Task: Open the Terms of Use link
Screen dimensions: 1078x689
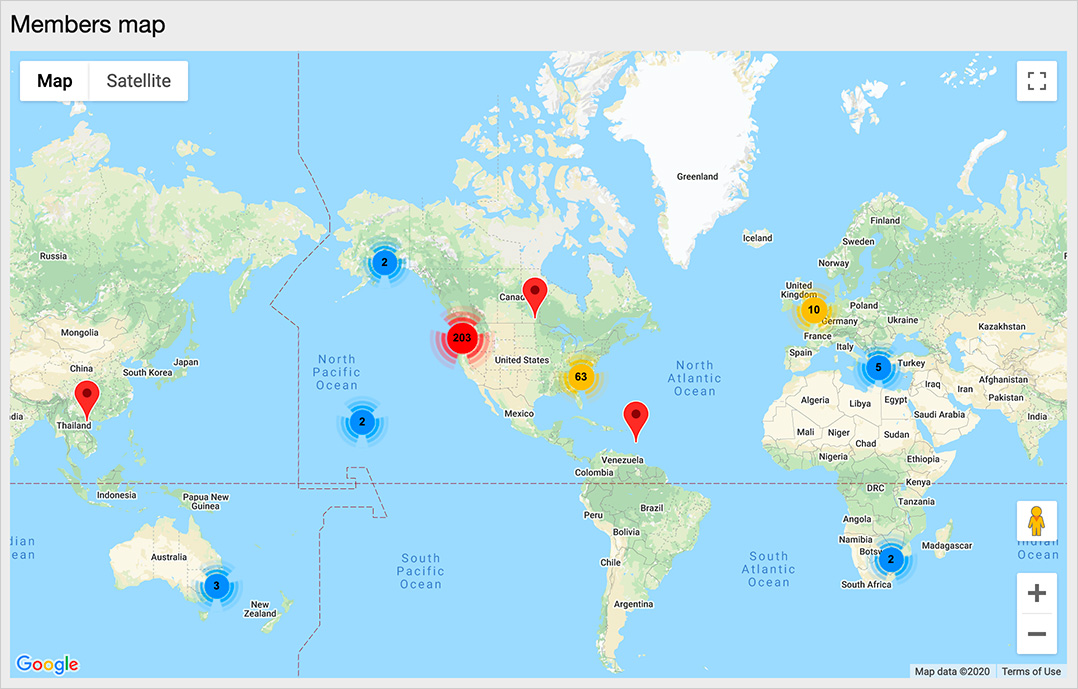Action: click(x=1031, y=671)
